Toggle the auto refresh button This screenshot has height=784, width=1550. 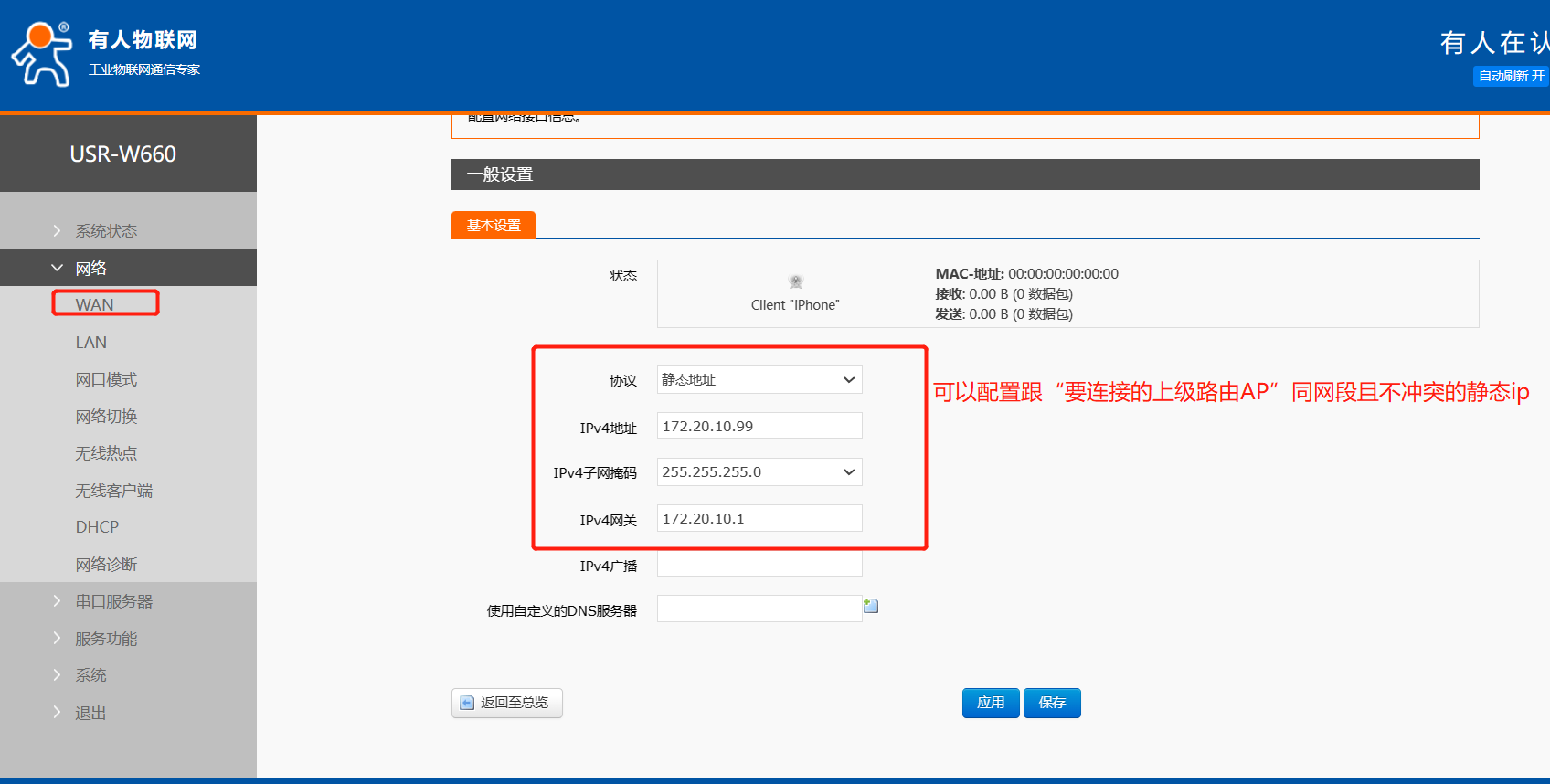(x=1510, y=76)
